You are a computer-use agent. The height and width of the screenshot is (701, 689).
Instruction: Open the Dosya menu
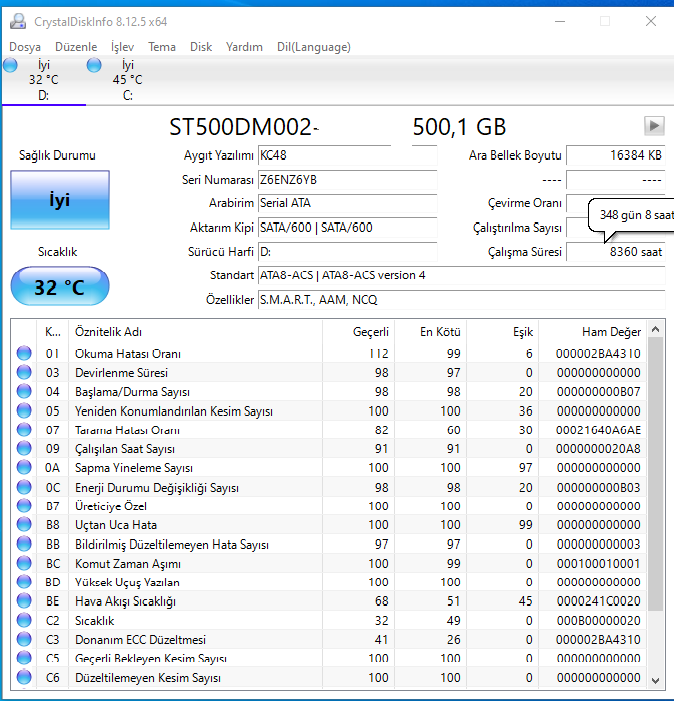click(25, 46)
